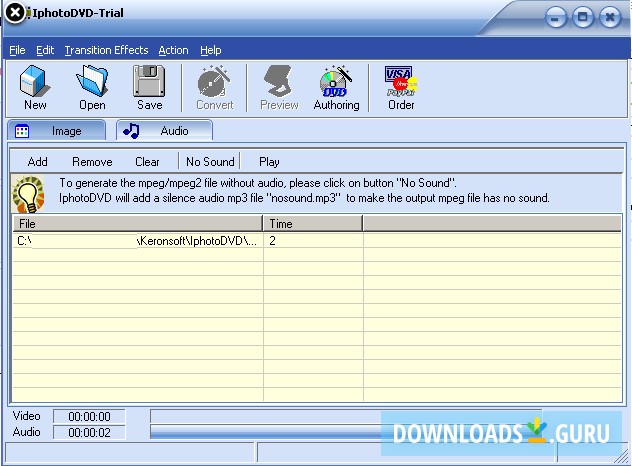Open the Help menu
This screenshot has height=466, width=632.
[x=210, y=50]
